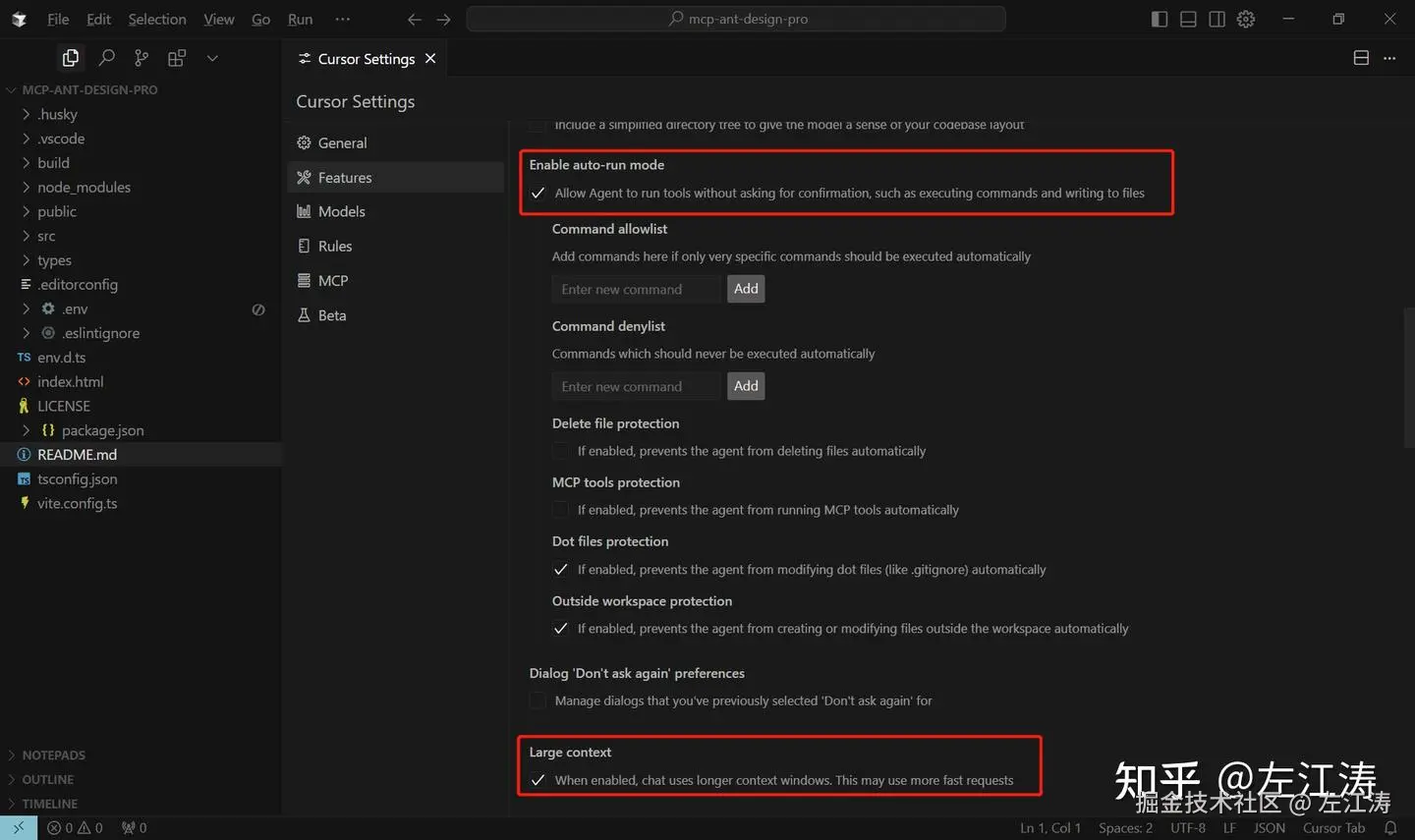This screenshot has height=840, width=1415.
Task: Close the Cursor Settings tab
Action: pyautogui.click(x=430, y=59)
